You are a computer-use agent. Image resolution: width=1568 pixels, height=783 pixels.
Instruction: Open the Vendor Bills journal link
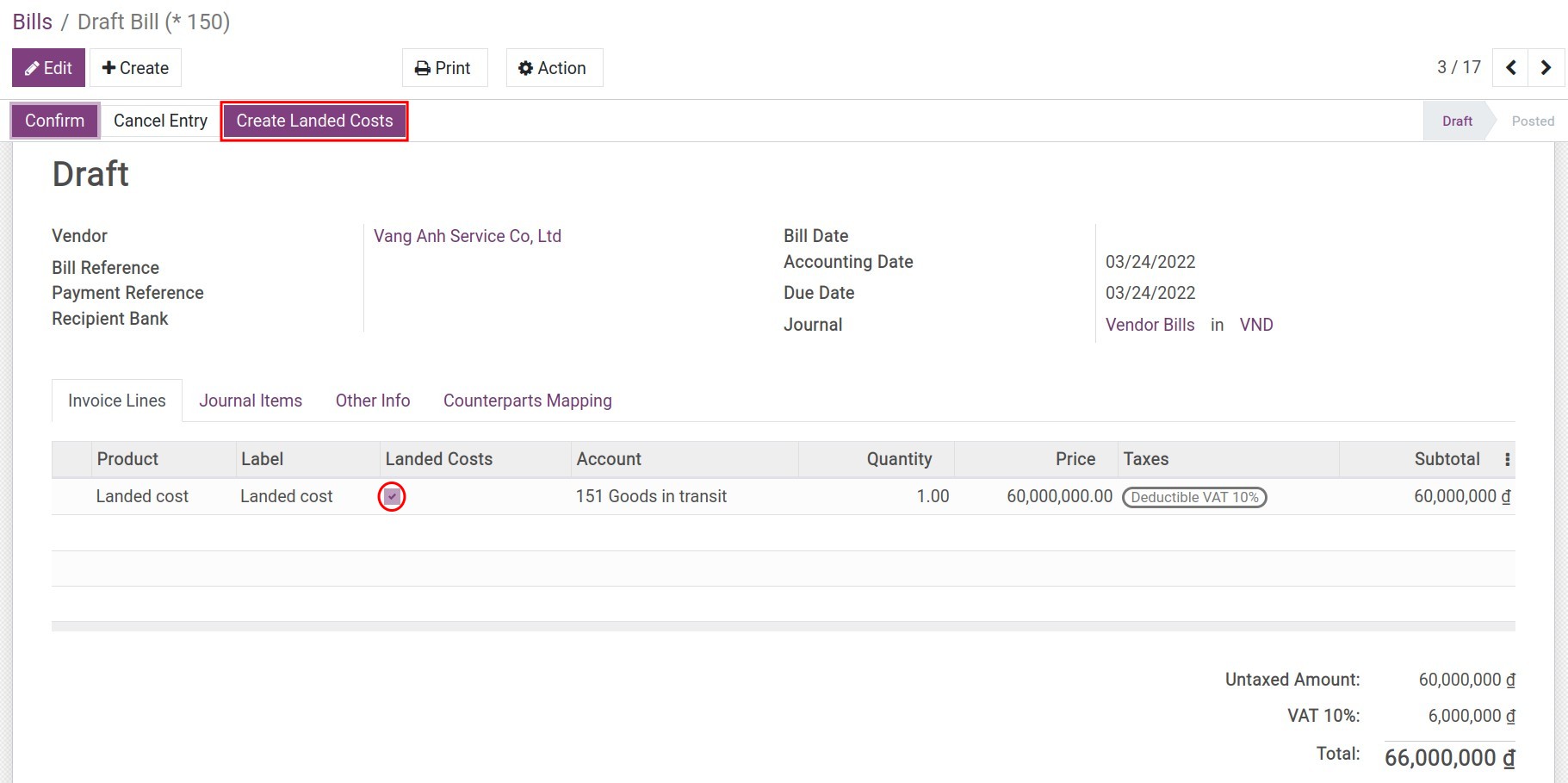pos(1150,325)
